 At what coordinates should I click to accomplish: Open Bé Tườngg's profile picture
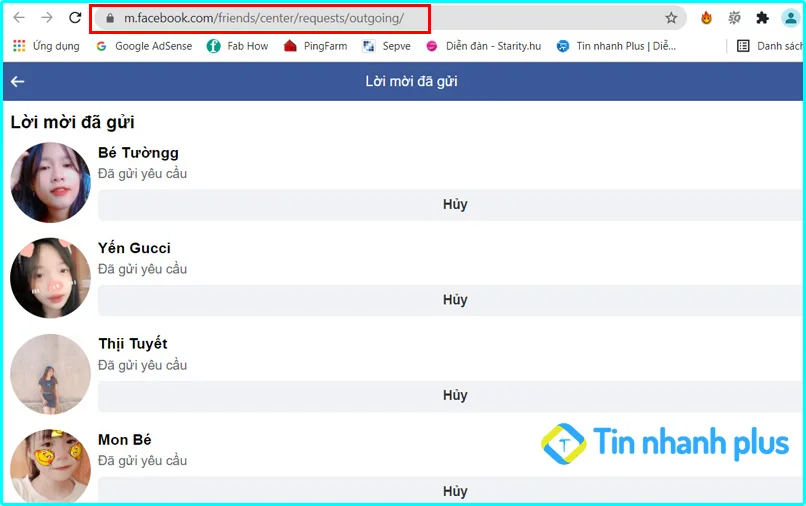(50, 183)
